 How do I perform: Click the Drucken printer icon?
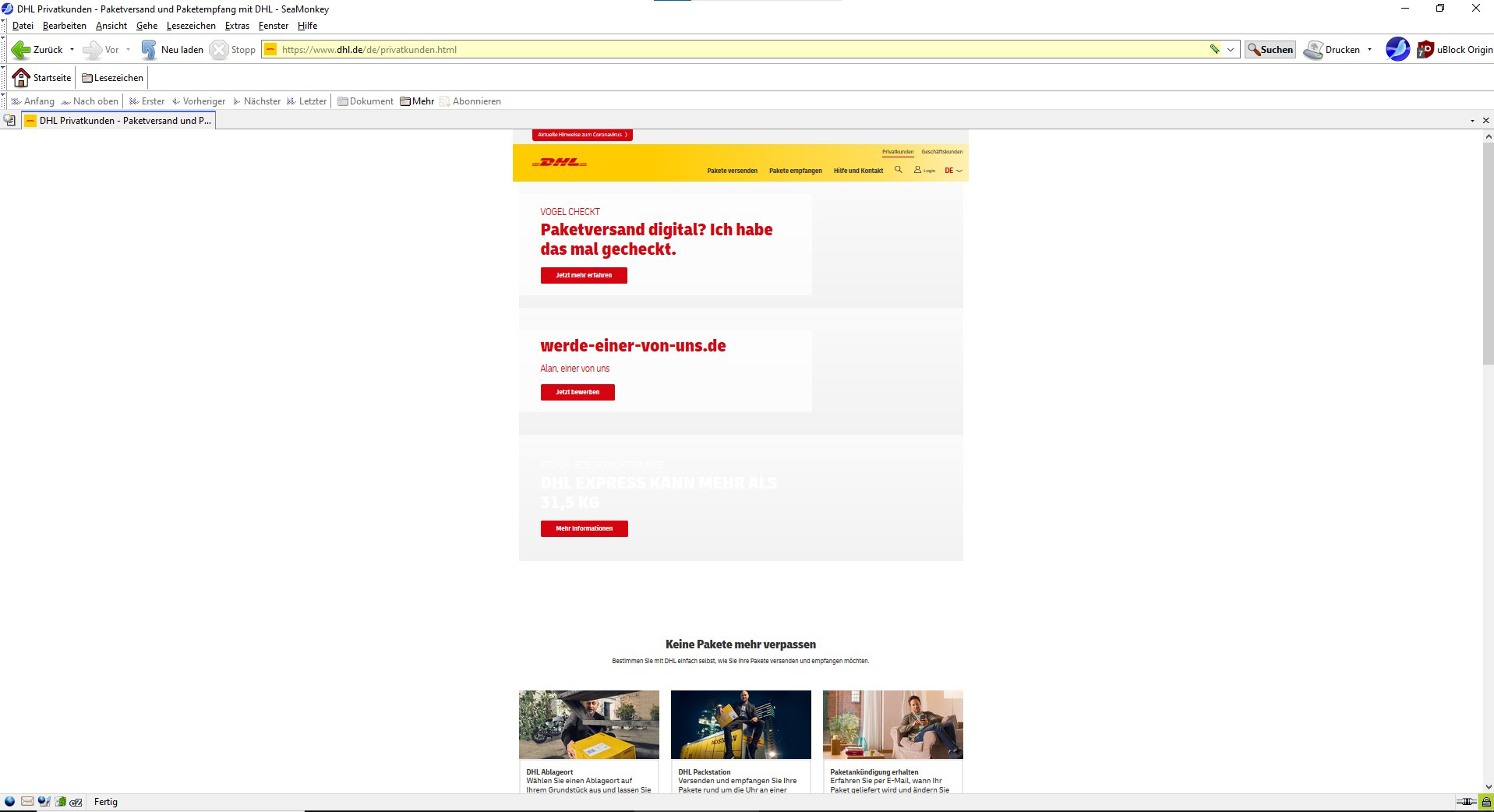click(x=1313, y=50)
